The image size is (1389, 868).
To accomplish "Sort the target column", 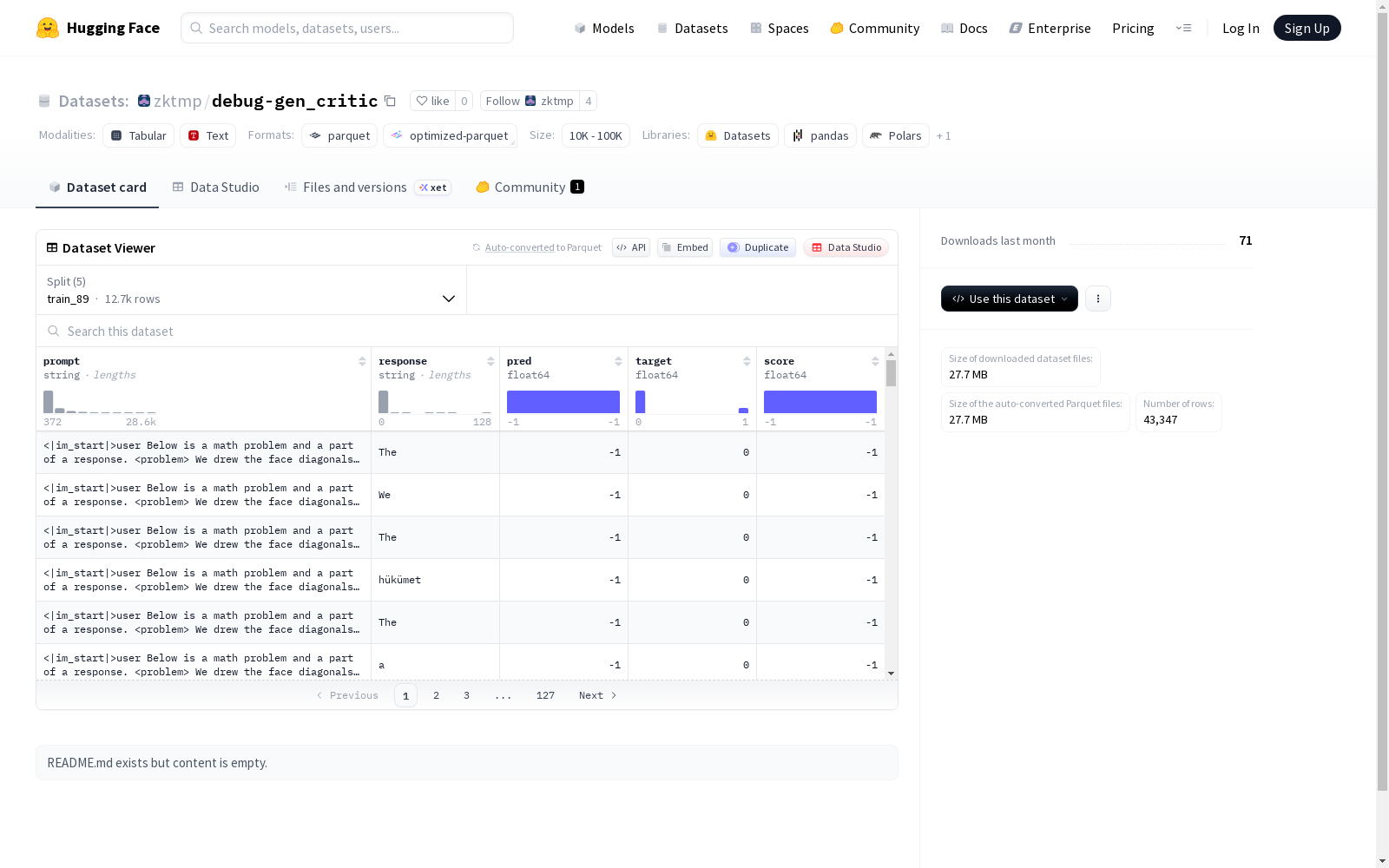I will pos(747,361).
